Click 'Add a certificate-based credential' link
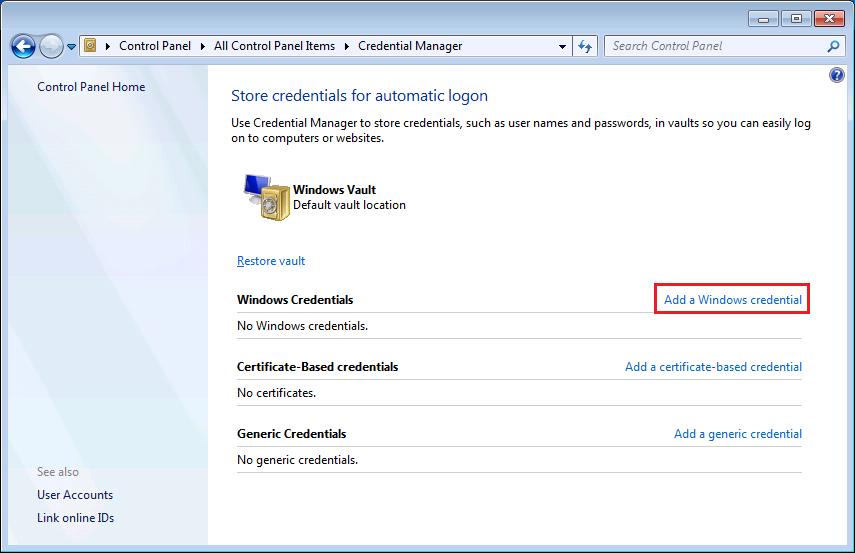Screen dimensions: 855x553 [x=713, y=367]
